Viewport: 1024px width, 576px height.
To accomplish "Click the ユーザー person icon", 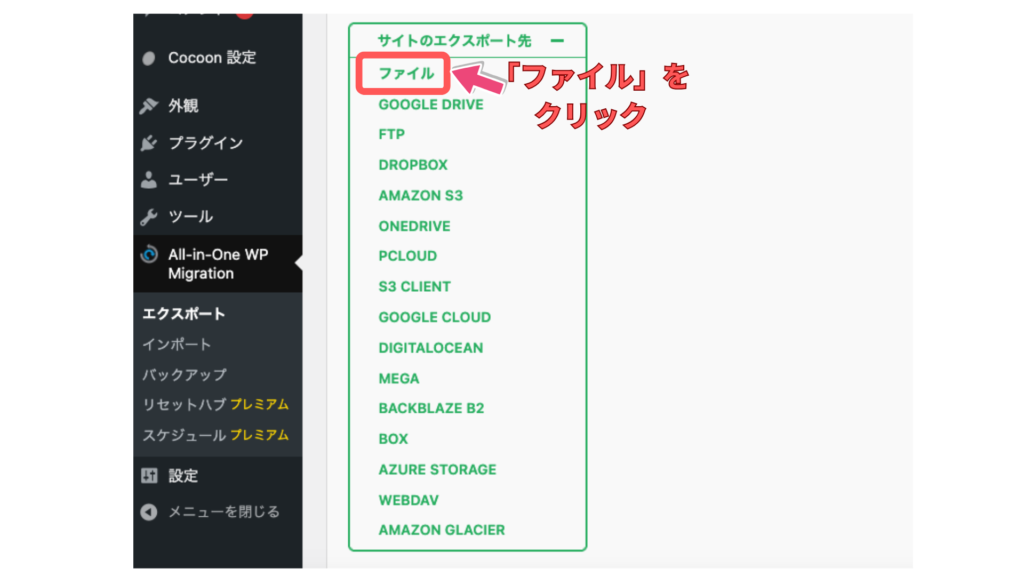I will (x=149, y=180).
